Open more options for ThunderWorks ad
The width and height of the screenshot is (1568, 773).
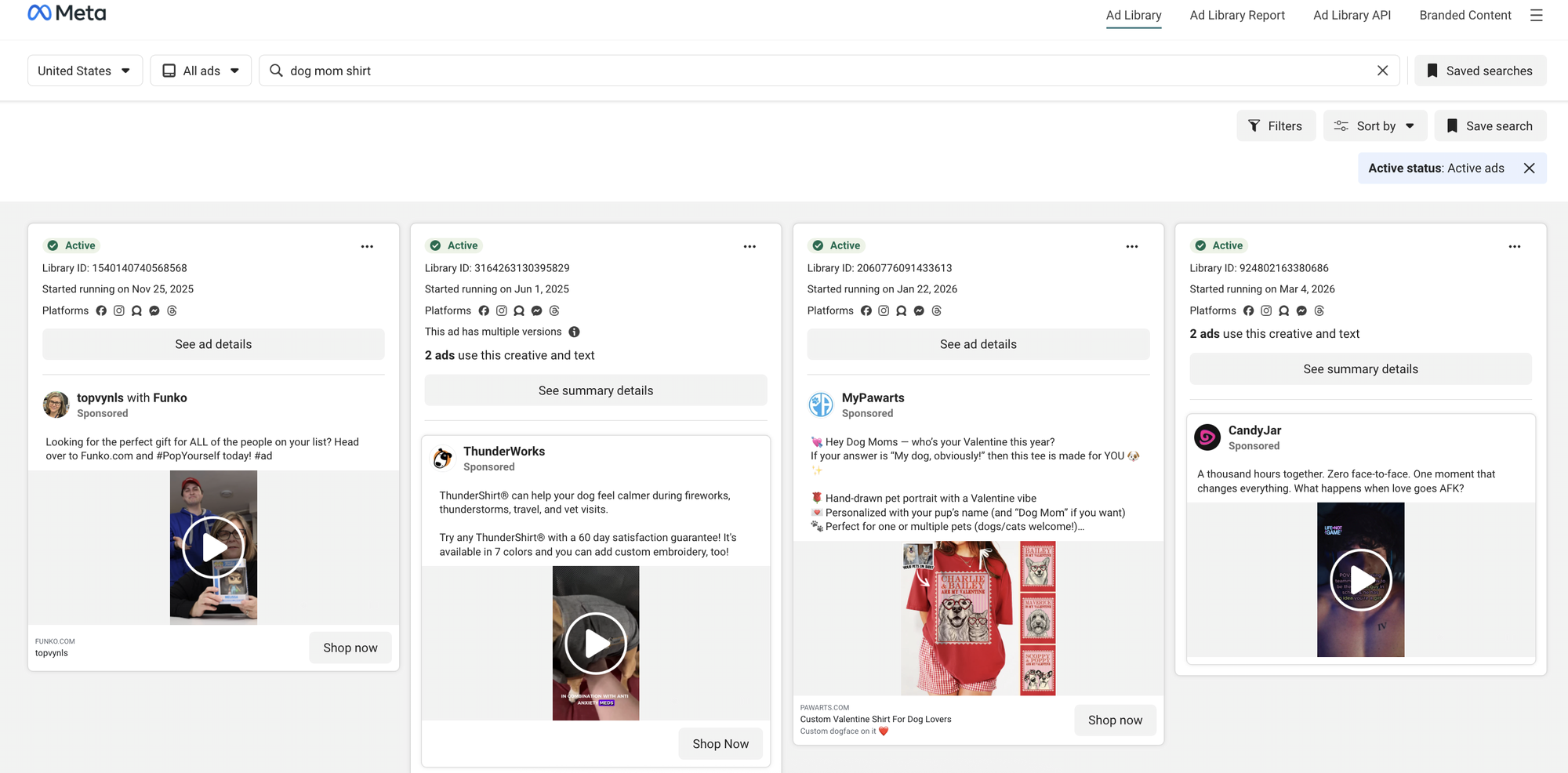(750, 246)
